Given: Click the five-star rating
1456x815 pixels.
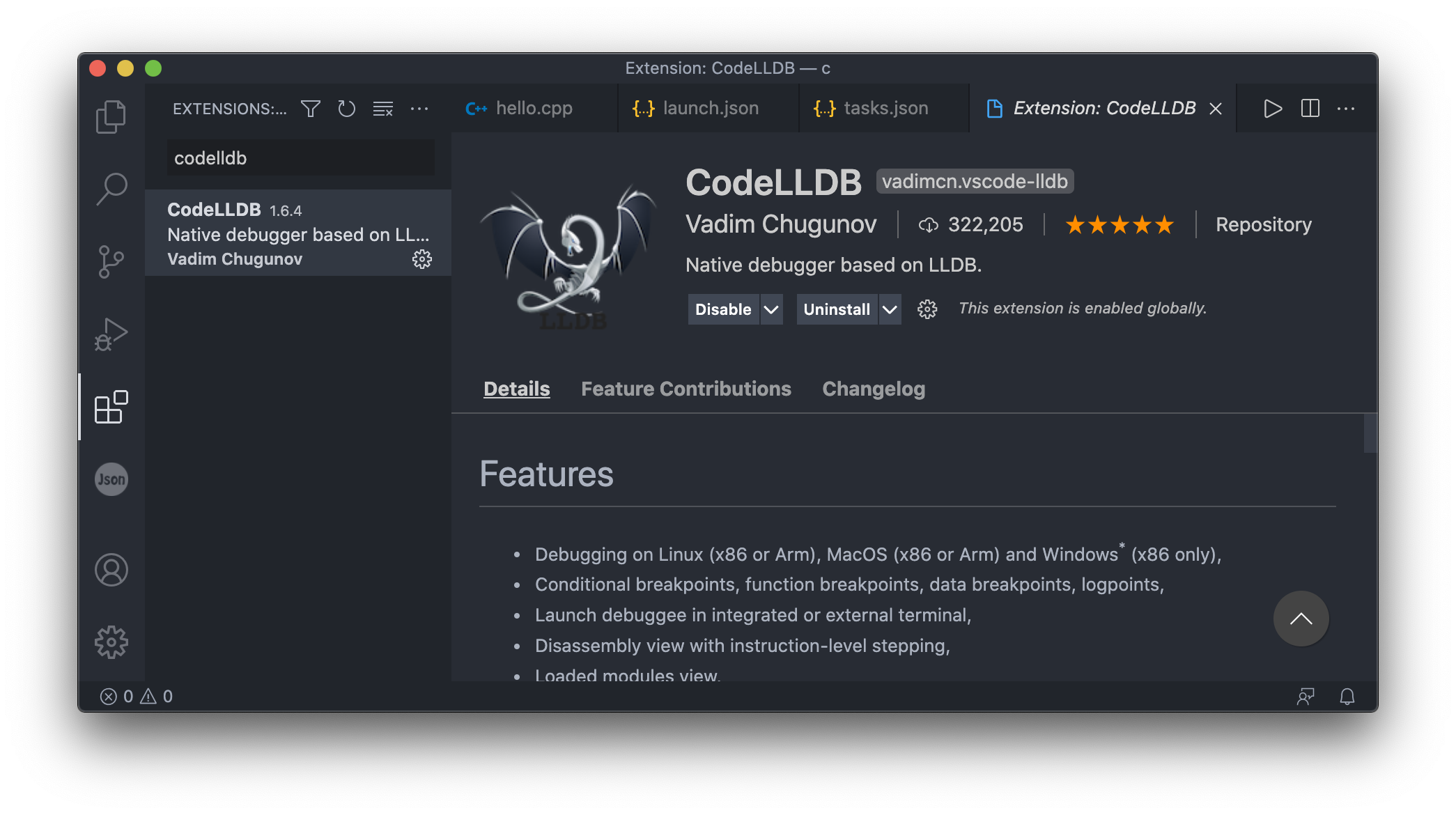Looking at the screenshot, I should click(1120, 225).
